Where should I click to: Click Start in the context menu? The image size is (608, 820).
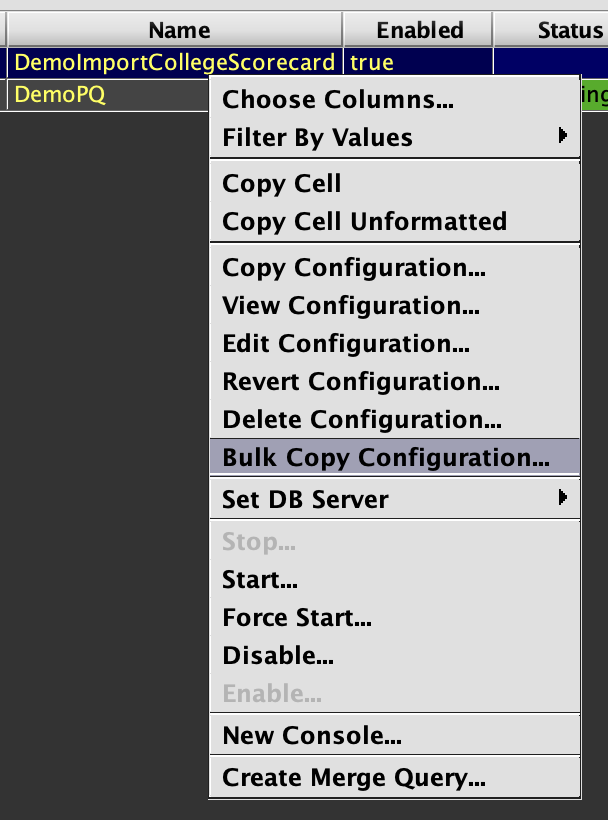[260, 580]
